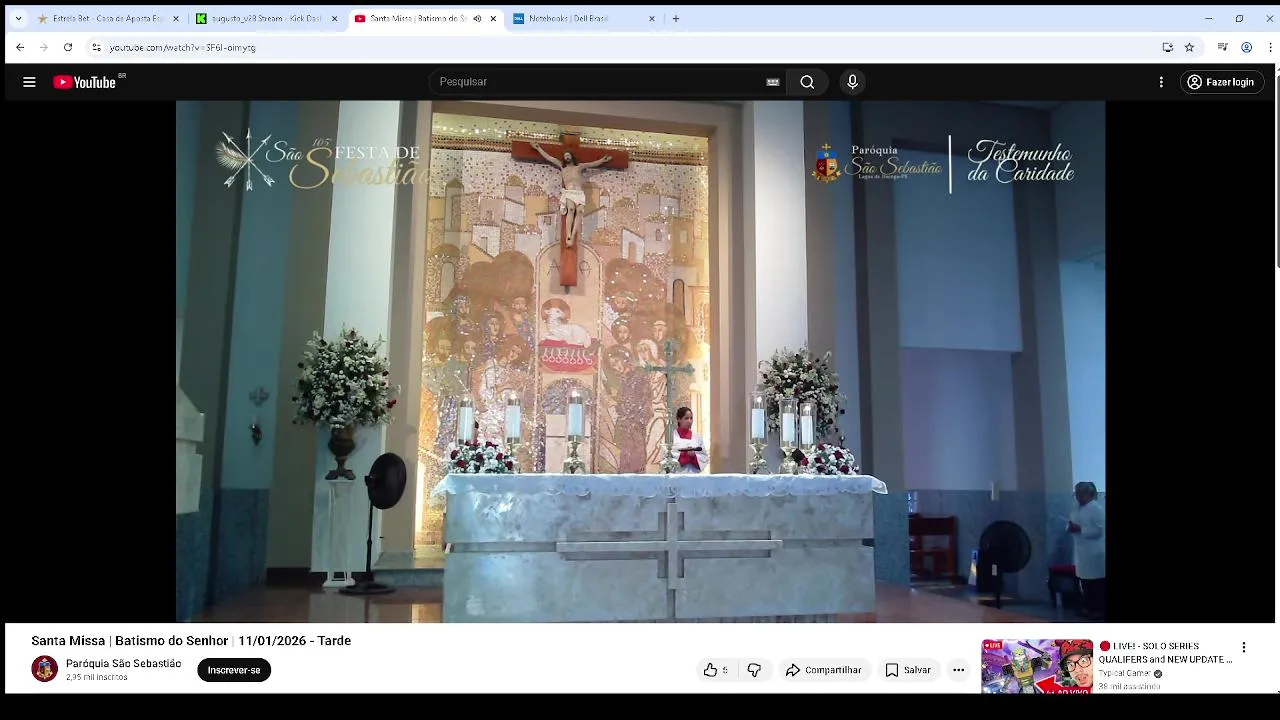The image size is (1280, 720).
Task: Save video with Salvar button
Action: point(908,670)
